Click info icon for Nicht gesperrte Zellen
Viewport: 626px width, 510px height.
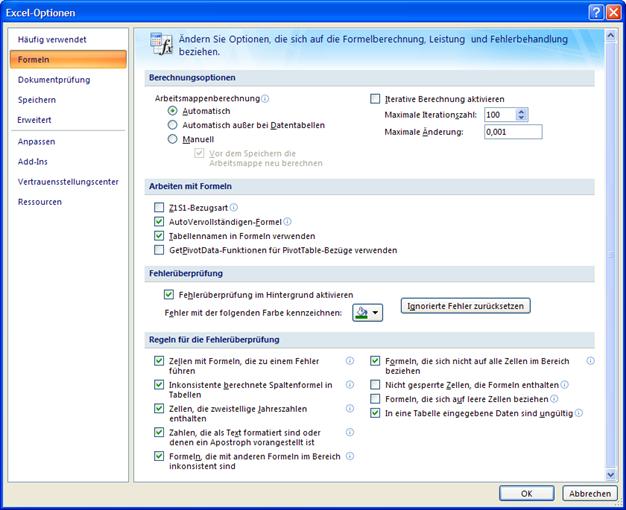[565, 384]
